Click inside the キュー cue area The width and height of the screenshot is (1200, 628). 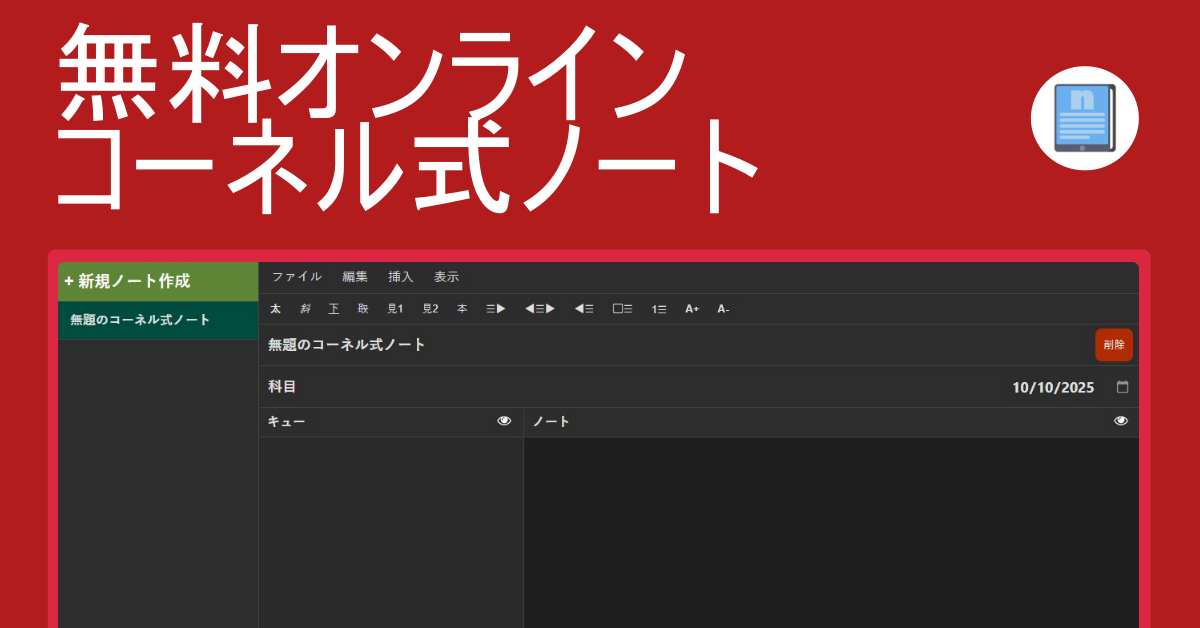pyautogui.click(x=391, y=532)
